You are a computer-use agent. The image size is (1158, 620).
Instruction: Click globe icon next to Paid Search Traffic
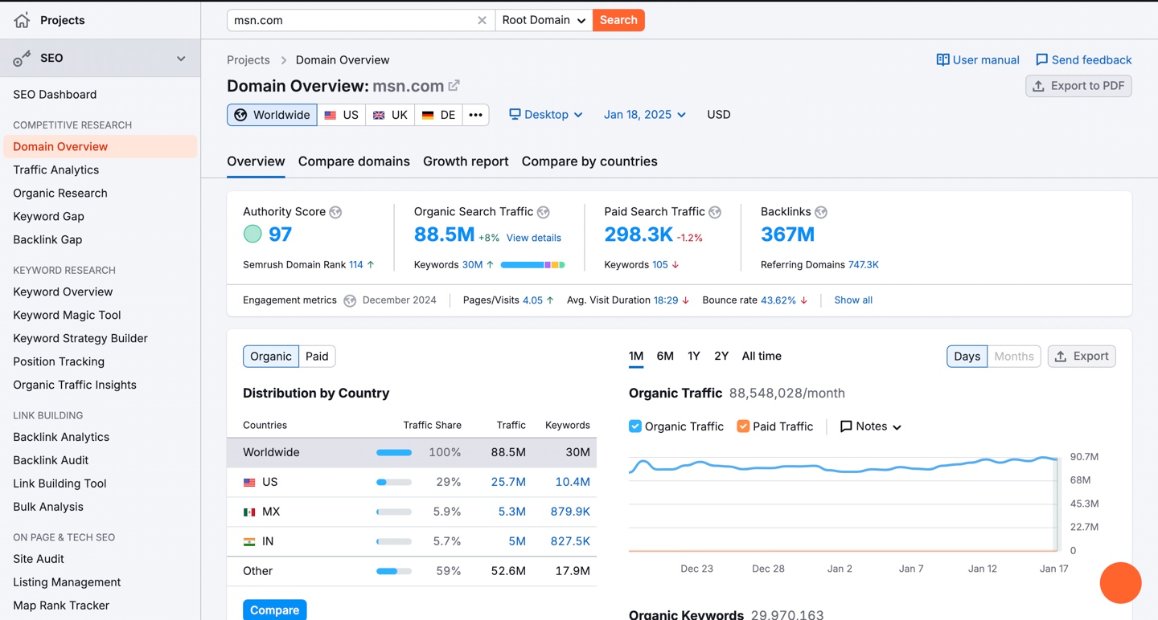pos(714,212)
